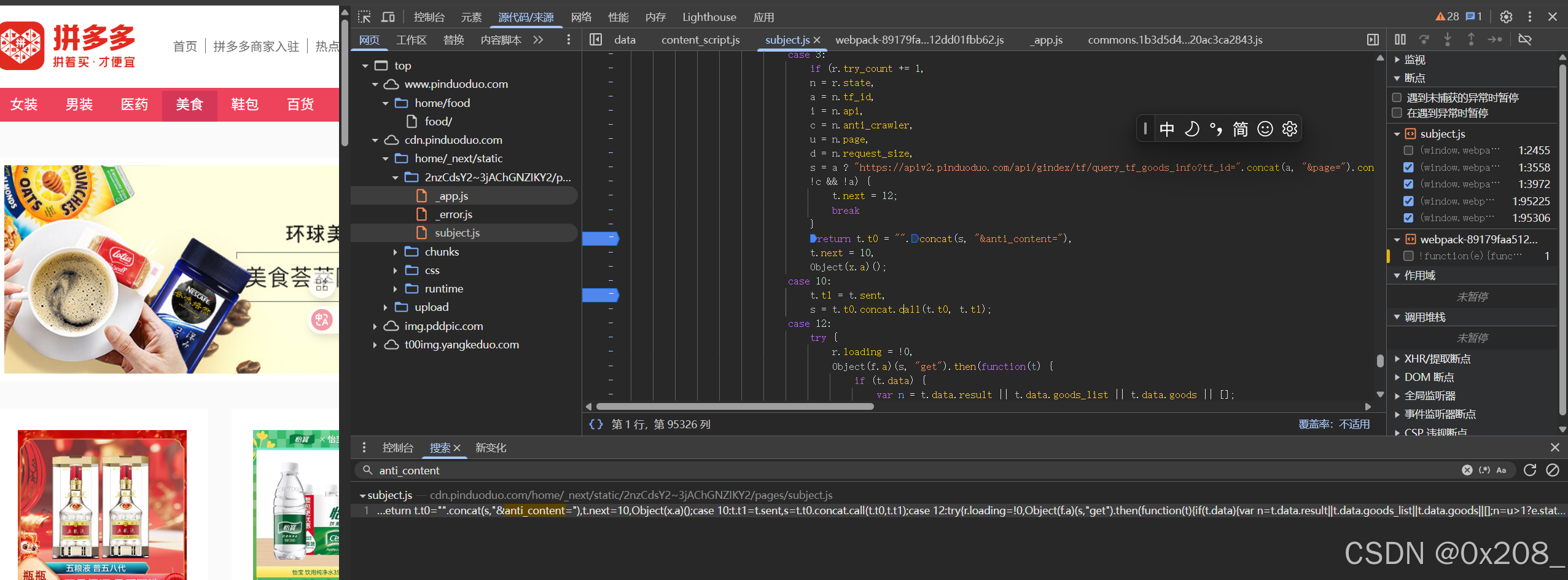This screenshot has height=580, width=1568.
Task: Clear search results icon
Action: pyautogui.click(x=1553, y=470)
